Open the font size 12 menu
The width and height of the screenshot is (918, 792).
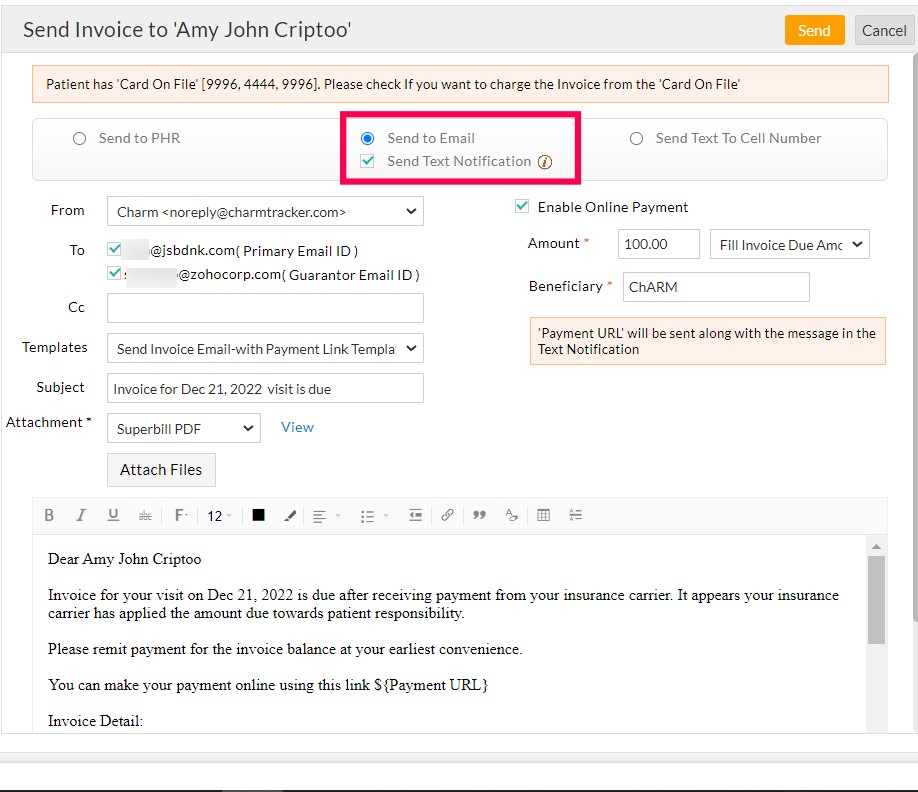pyautogui.click(x=219, y=516)
